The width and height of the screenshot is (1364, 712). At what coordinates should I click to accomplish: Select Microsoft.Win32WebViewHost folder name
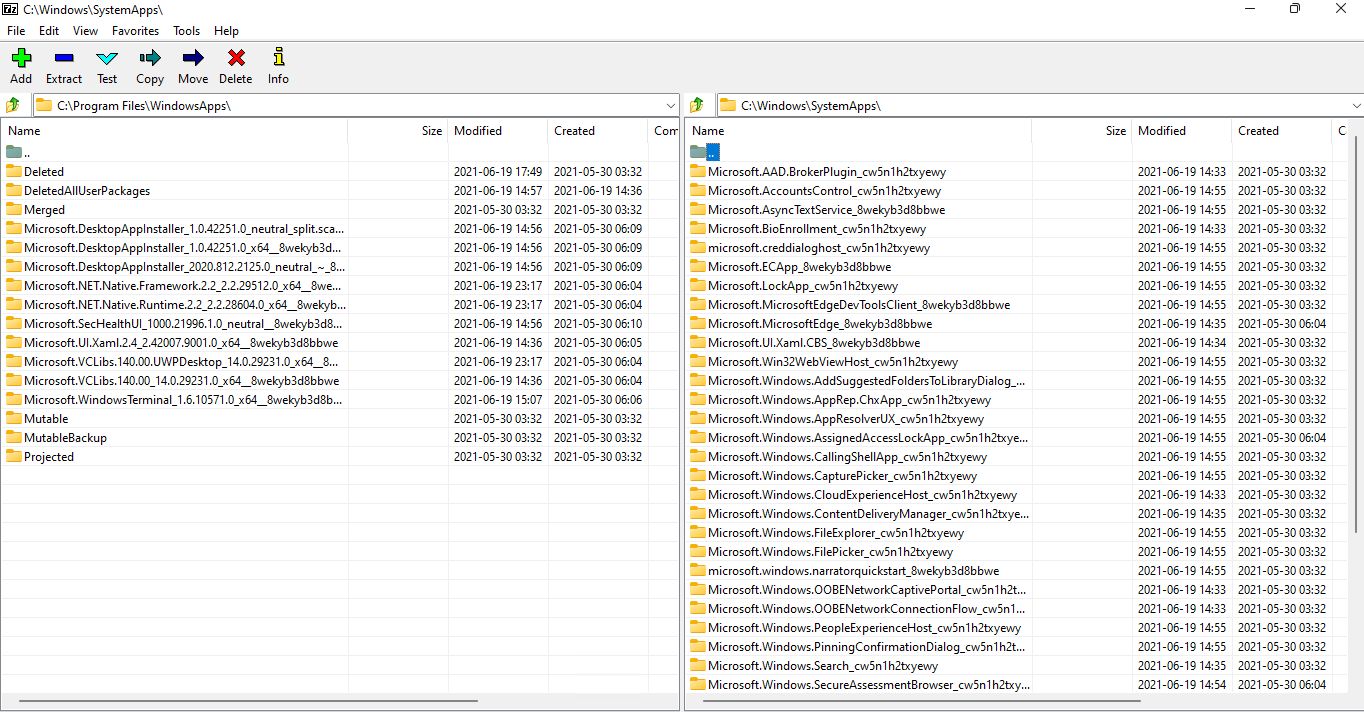click(833, 361)
